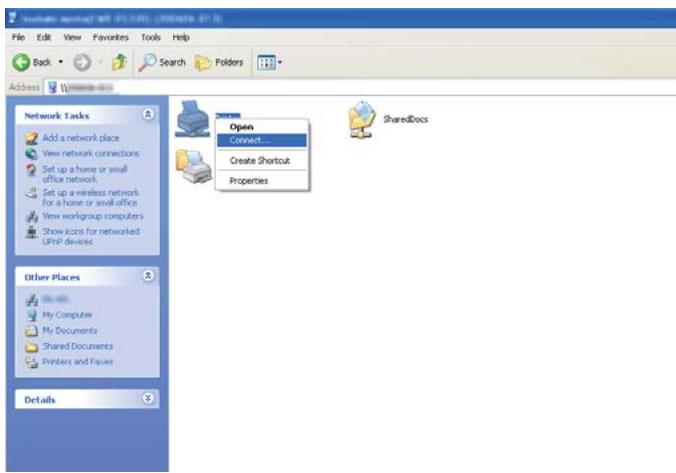Click View workgroup computers link
The width and height of the screenshot is (676, 473).
point(93,216)
